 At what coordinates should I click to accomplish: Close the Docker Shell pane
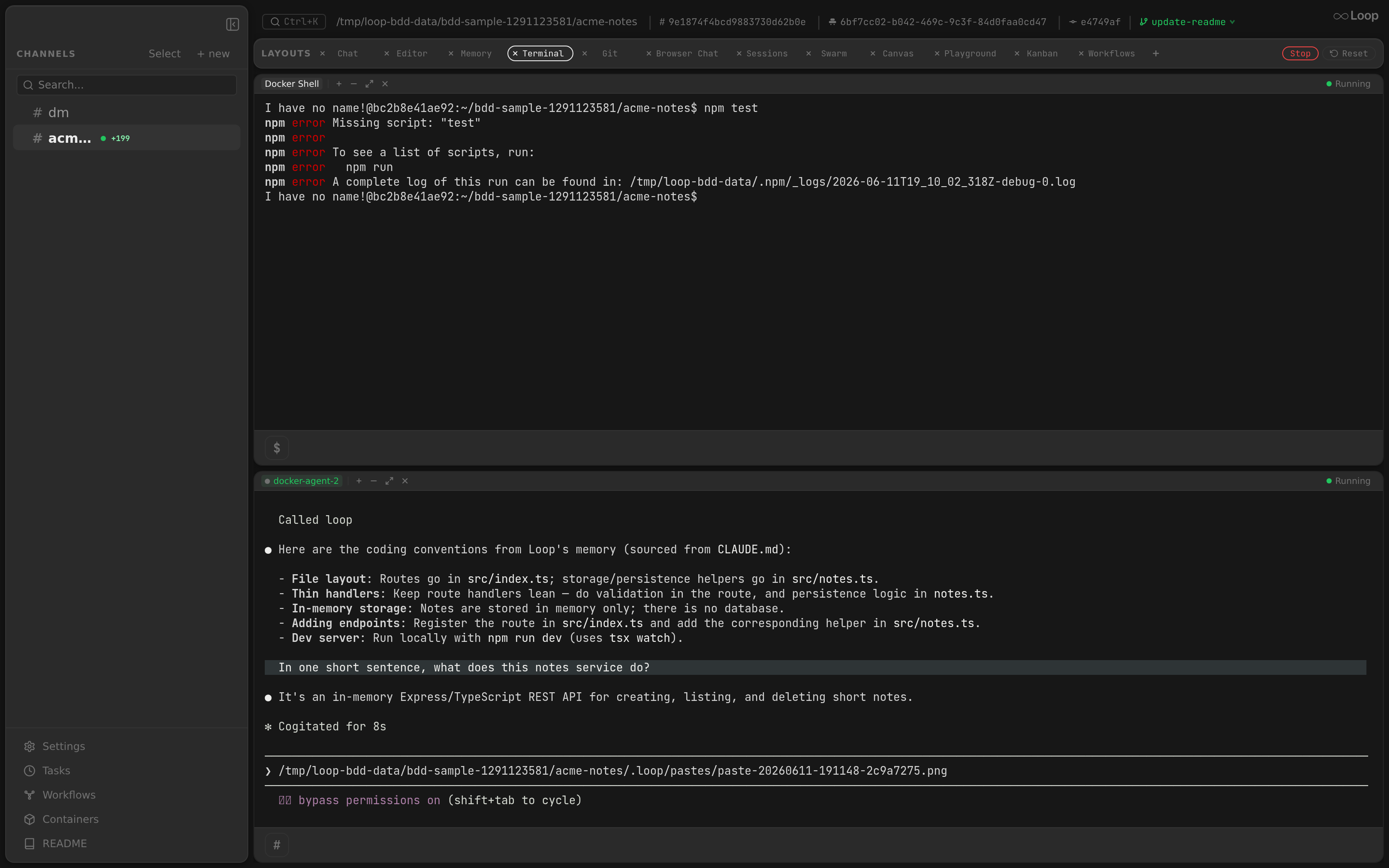385,84
